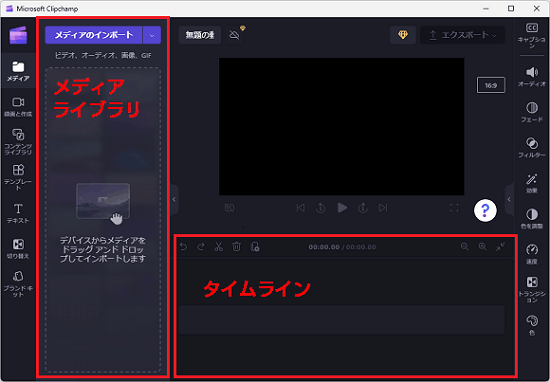
Task: Open the Audio properties panel
Action: point(532,76)
